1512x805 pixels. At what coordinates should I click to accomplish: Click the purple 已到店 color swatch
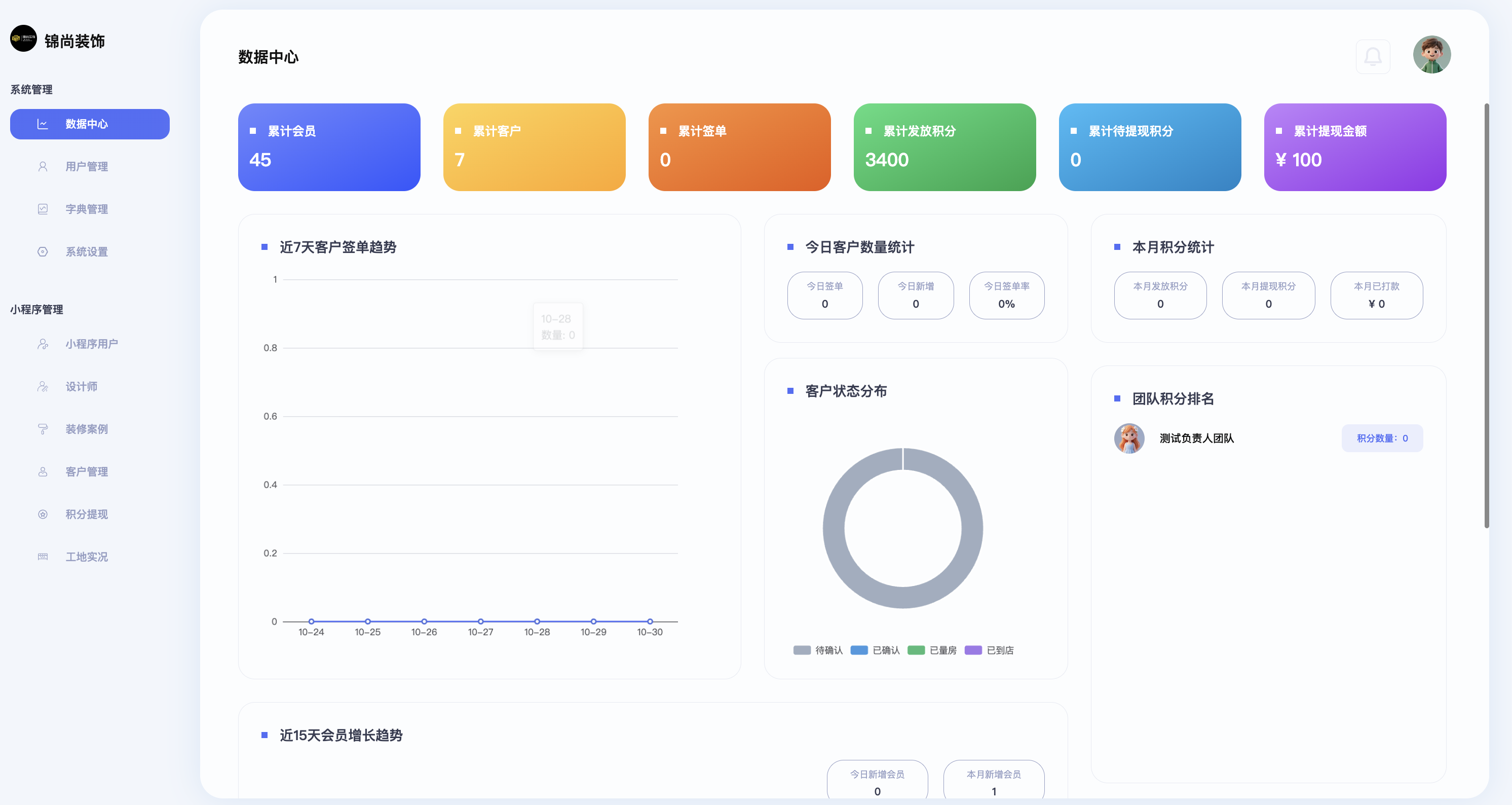pyautogui.click(x=974, y=650)
